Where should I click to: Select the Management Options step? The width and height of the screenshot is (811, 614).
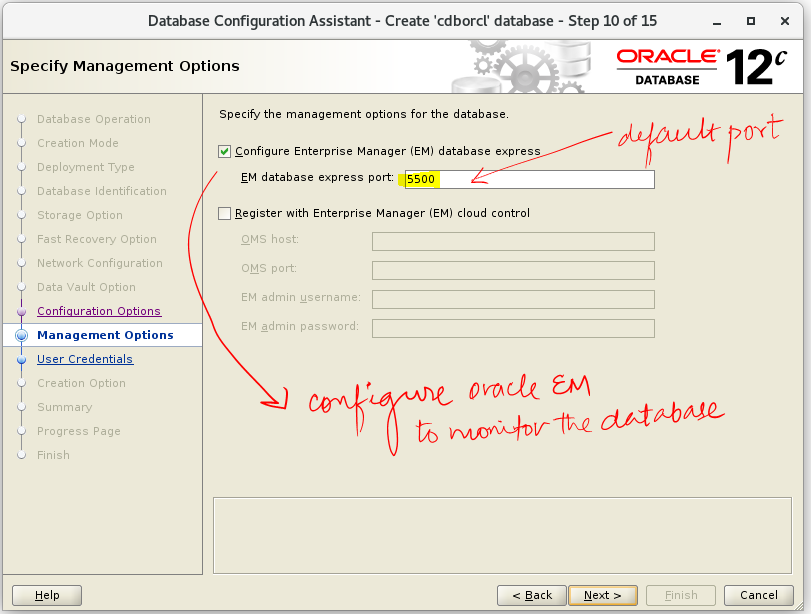[x=105, y=335]
